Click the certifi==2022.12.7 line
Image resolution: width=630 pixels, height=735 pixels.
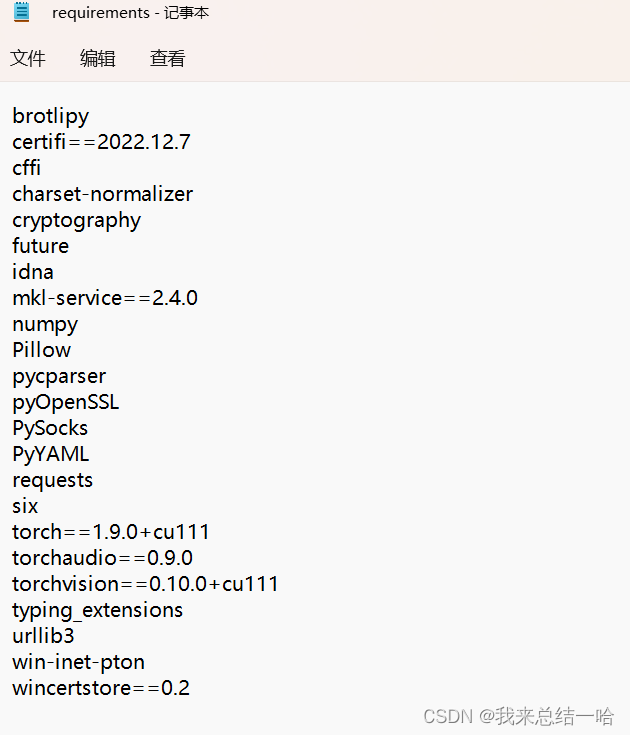(101, 142)
